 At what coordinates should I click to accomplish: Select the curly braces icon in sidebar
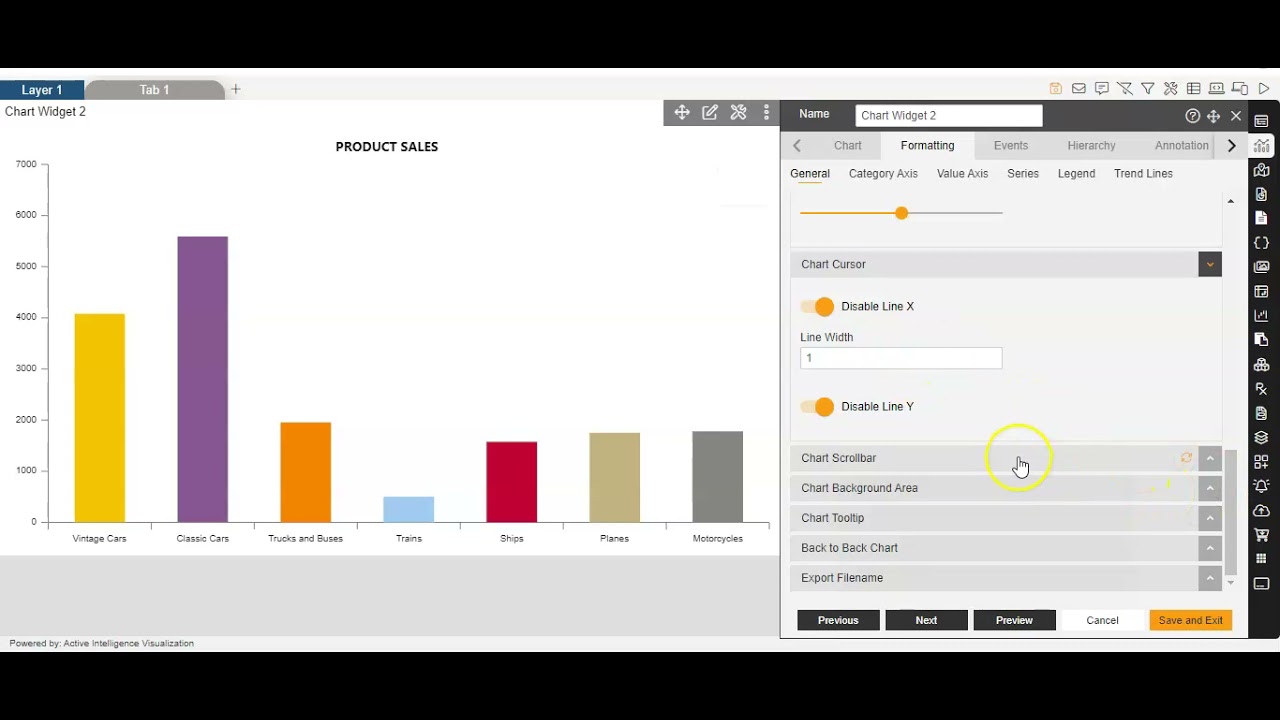1262,243
